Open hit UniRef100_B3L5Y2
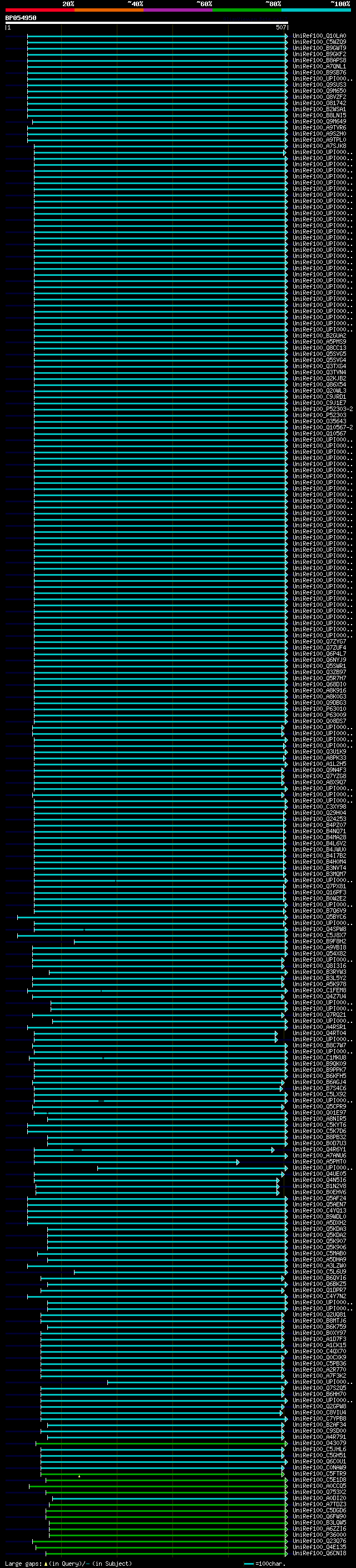 (319, 977)
